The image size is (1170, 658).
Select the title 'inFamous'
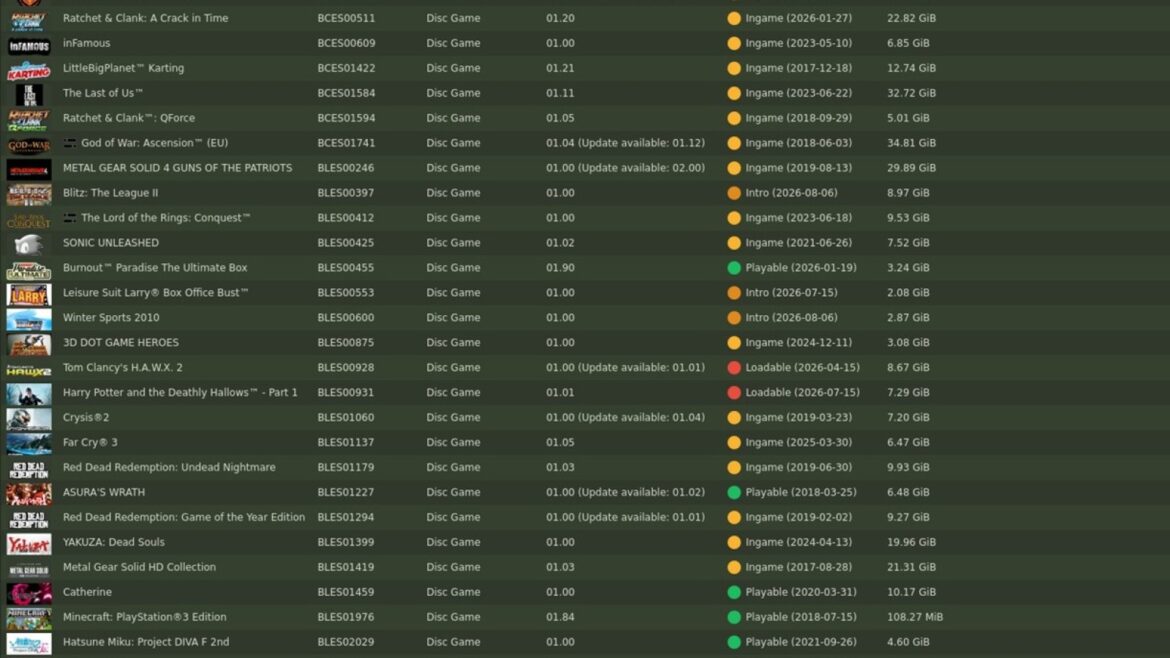pos(87,43)
